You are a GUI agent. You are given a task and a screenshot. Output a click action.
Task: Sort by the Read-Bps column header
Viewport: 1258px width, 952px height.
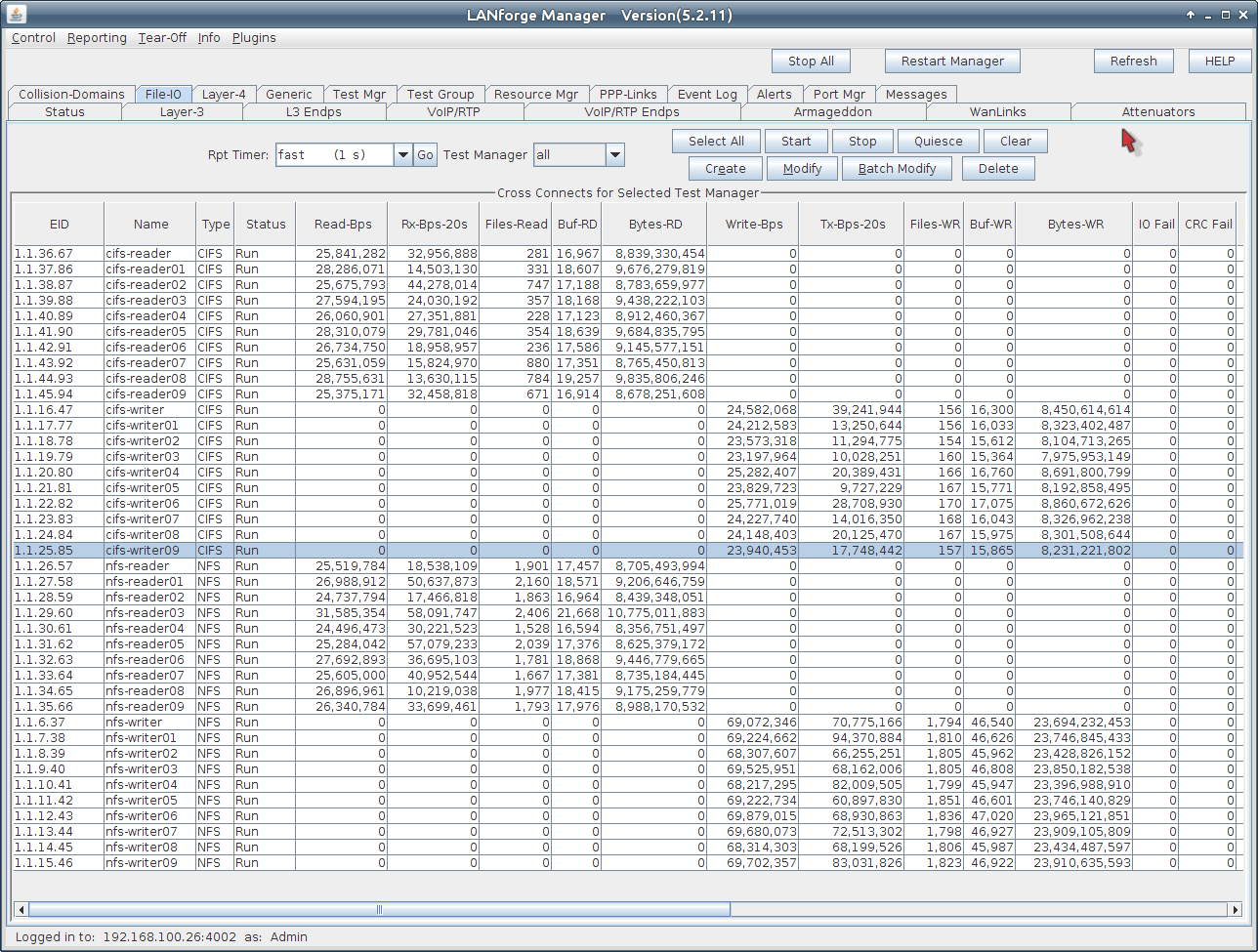(343, 224)
